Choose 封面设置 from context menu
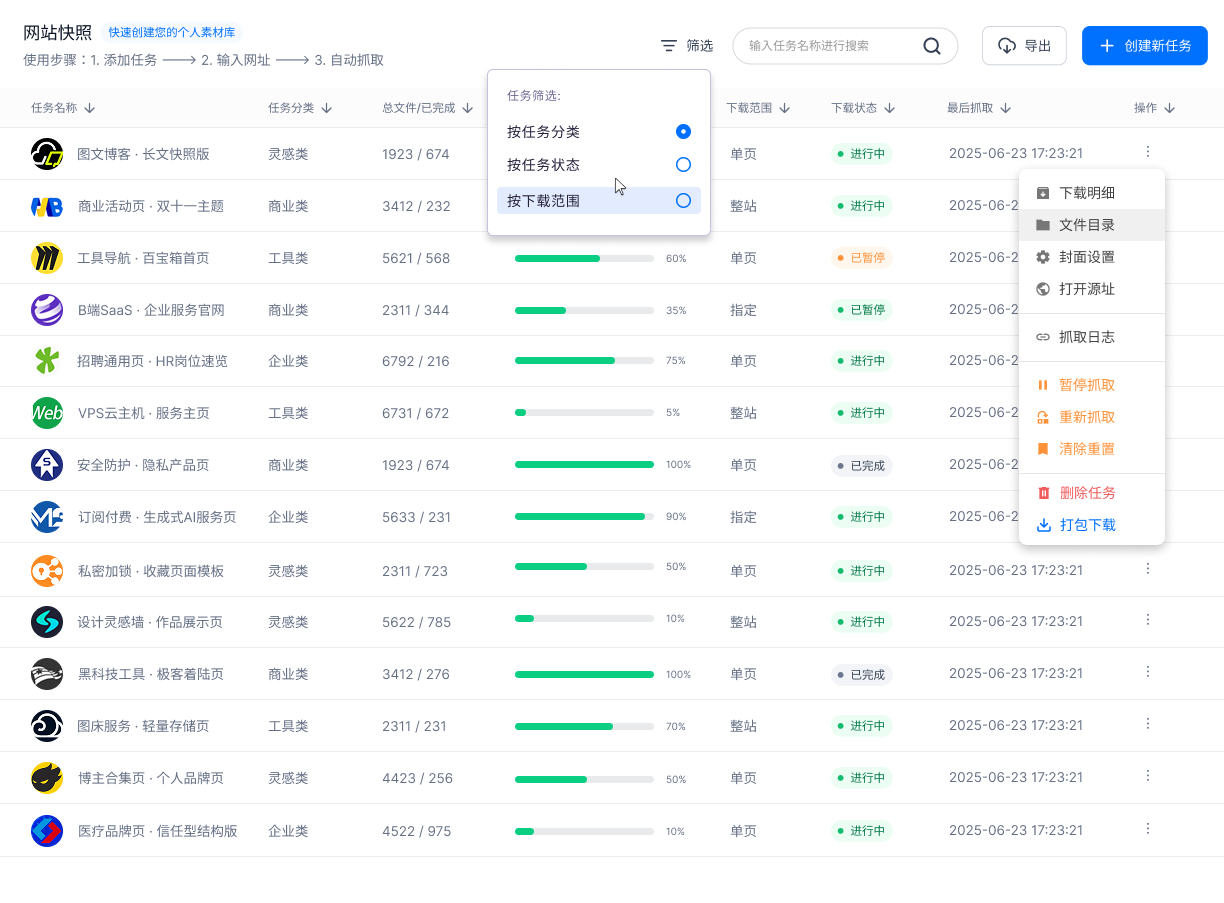Screen dimensions: 1224x903 coord(1092,257)
